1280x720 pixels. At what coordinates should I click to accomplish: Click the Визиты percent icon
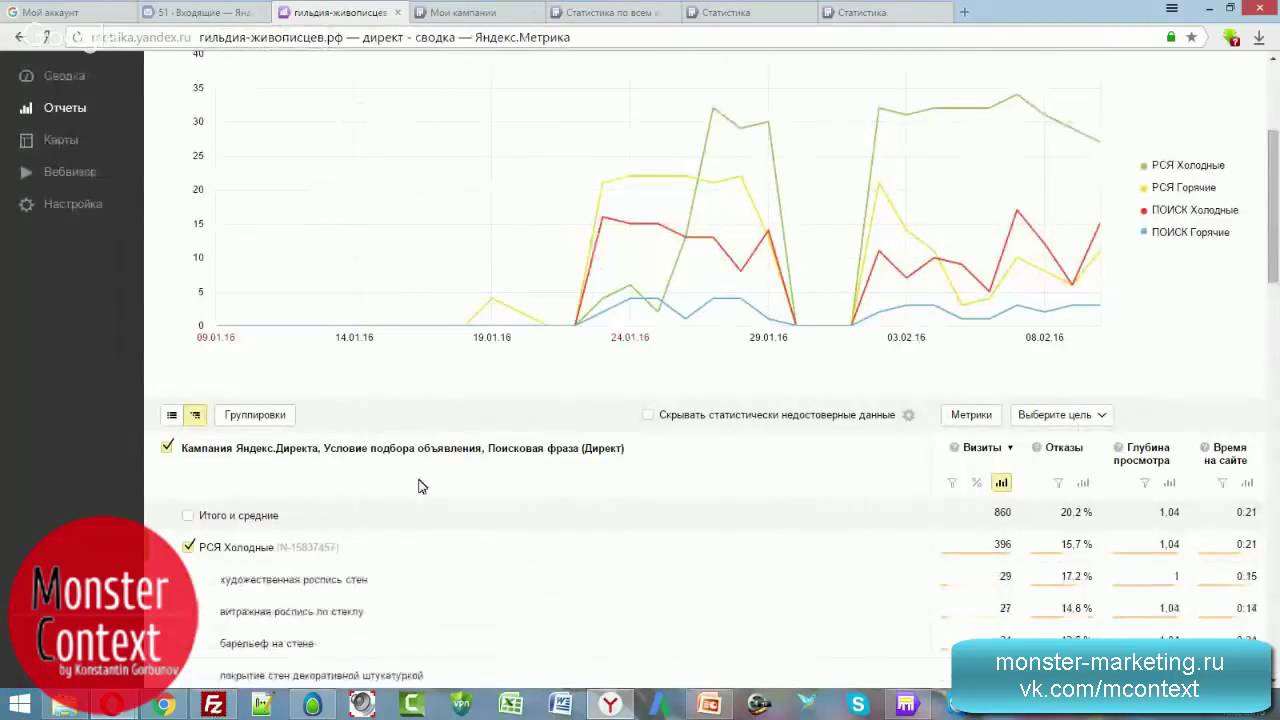tap(977, 483)
